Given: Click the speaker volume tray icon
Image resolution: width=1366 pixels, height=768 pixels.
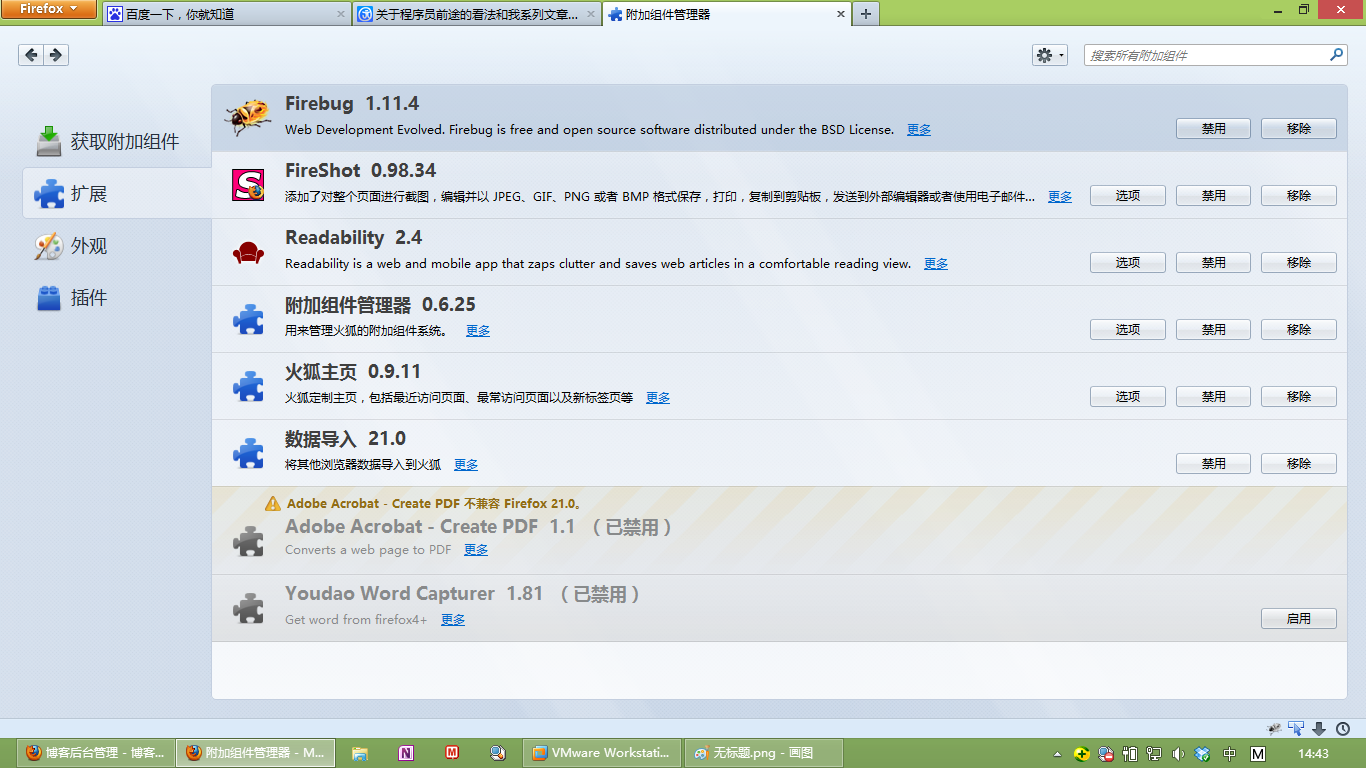Looking at the screenshot, I should click(1178, 754).
